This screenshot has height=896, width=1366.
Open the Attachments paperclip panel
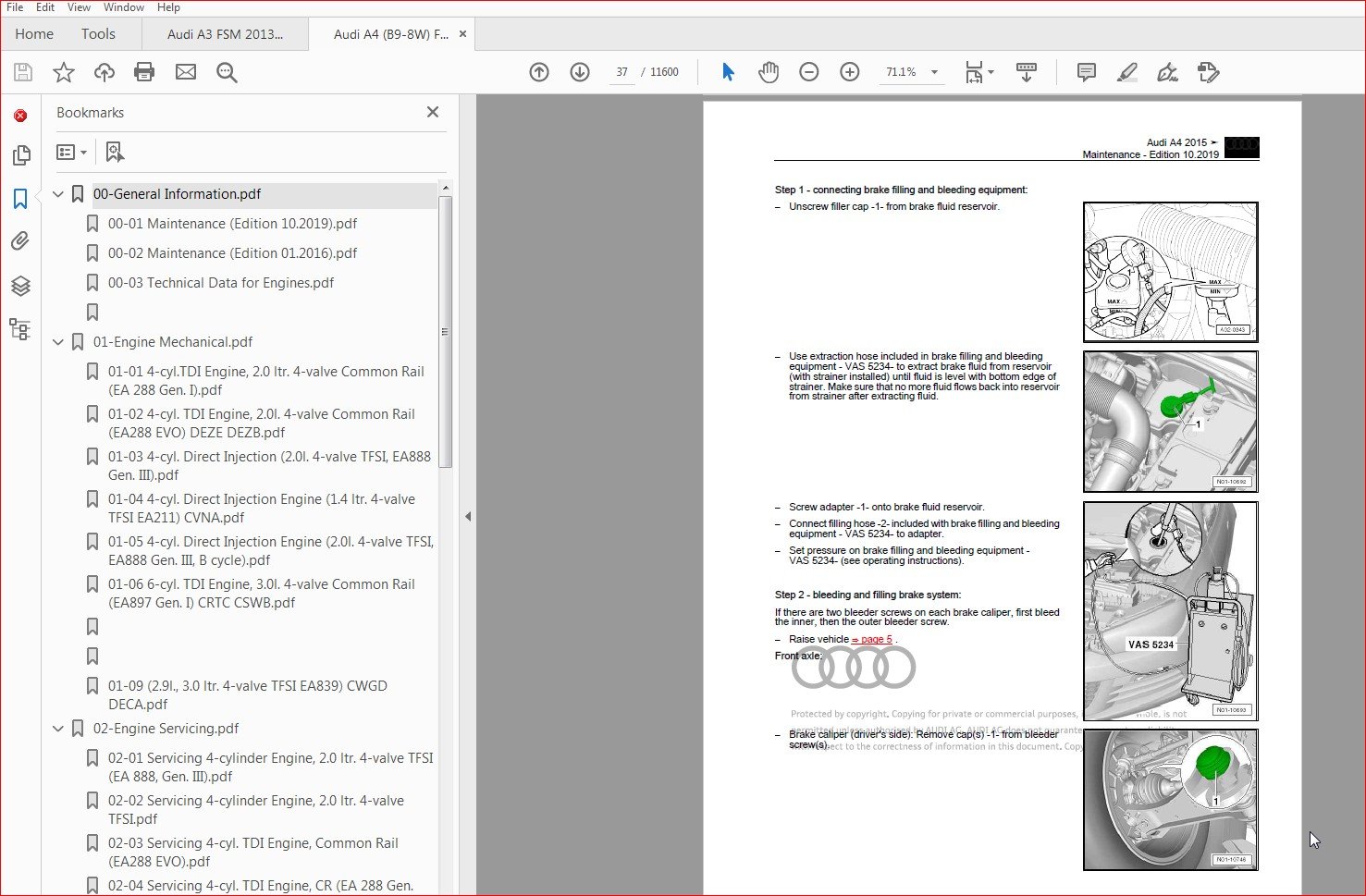tap(20, 241)
